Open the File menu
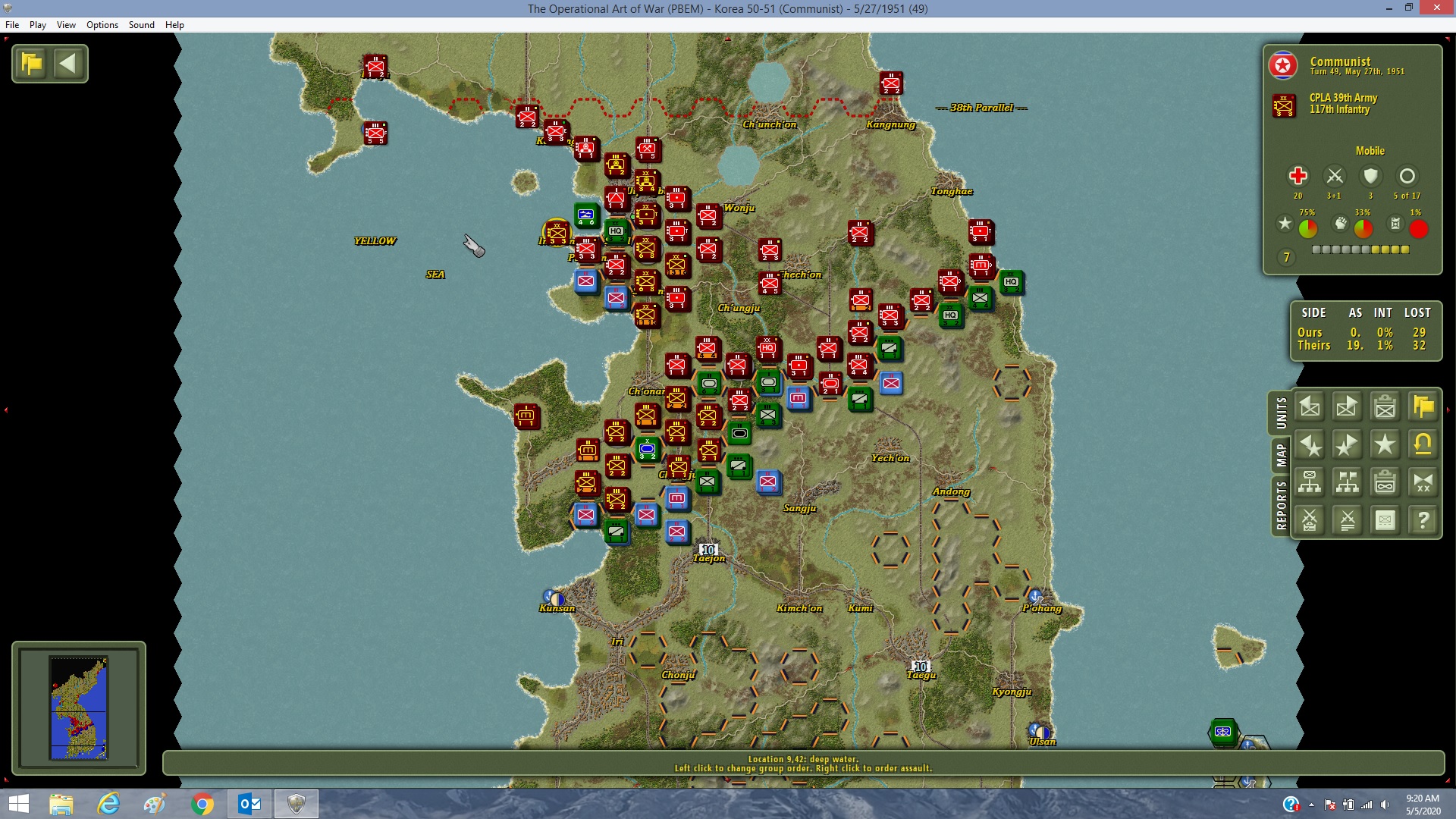This screenshot has height=819, width=1456. (x=12, y=25)
